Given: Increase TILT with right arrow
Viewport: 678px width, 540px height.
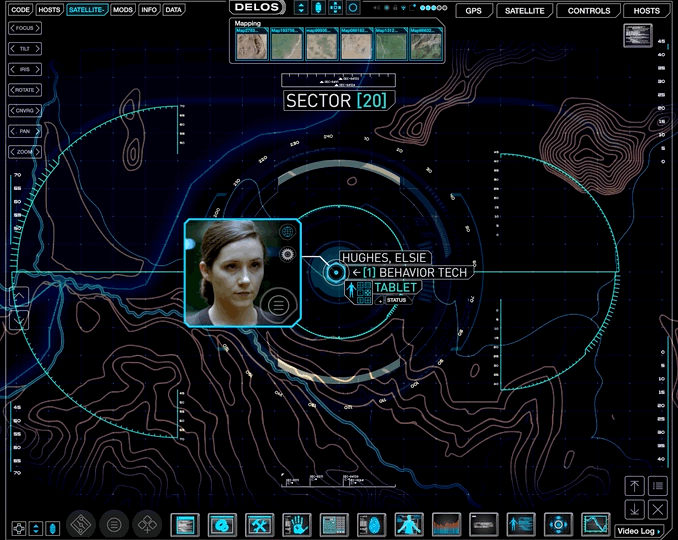Looking at the screenshot, I should click(x=38, y=49).
